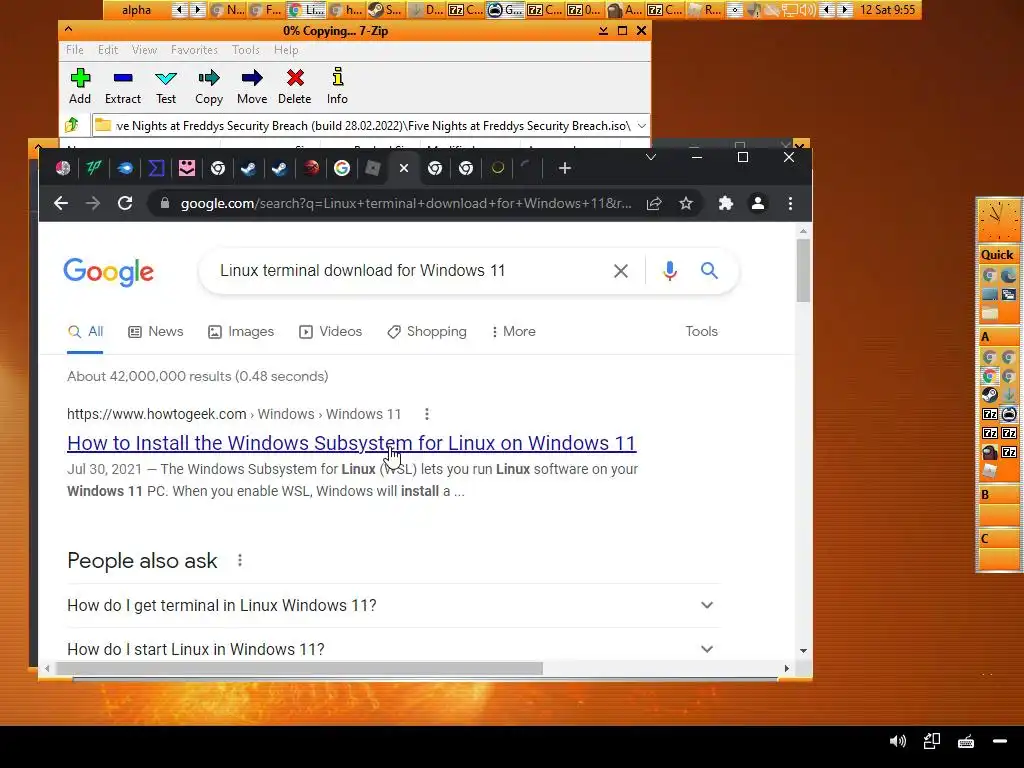
Task: Open Edge from the Quick panel
Action: tap(1008, 276)
